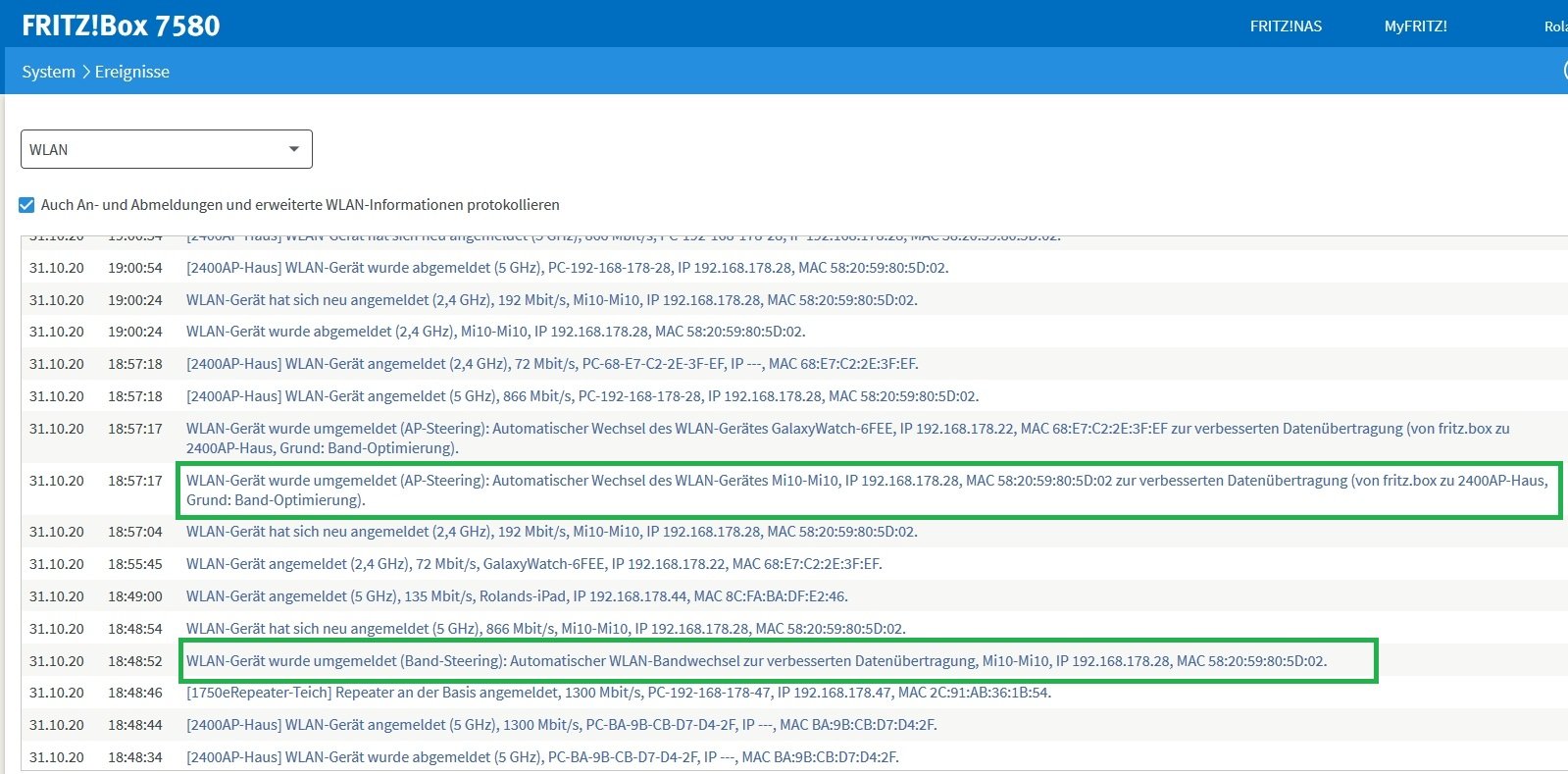Select the 1750eRepeater-Teich Repeater message
The image size is (1568, 774).
coord(619,693)
